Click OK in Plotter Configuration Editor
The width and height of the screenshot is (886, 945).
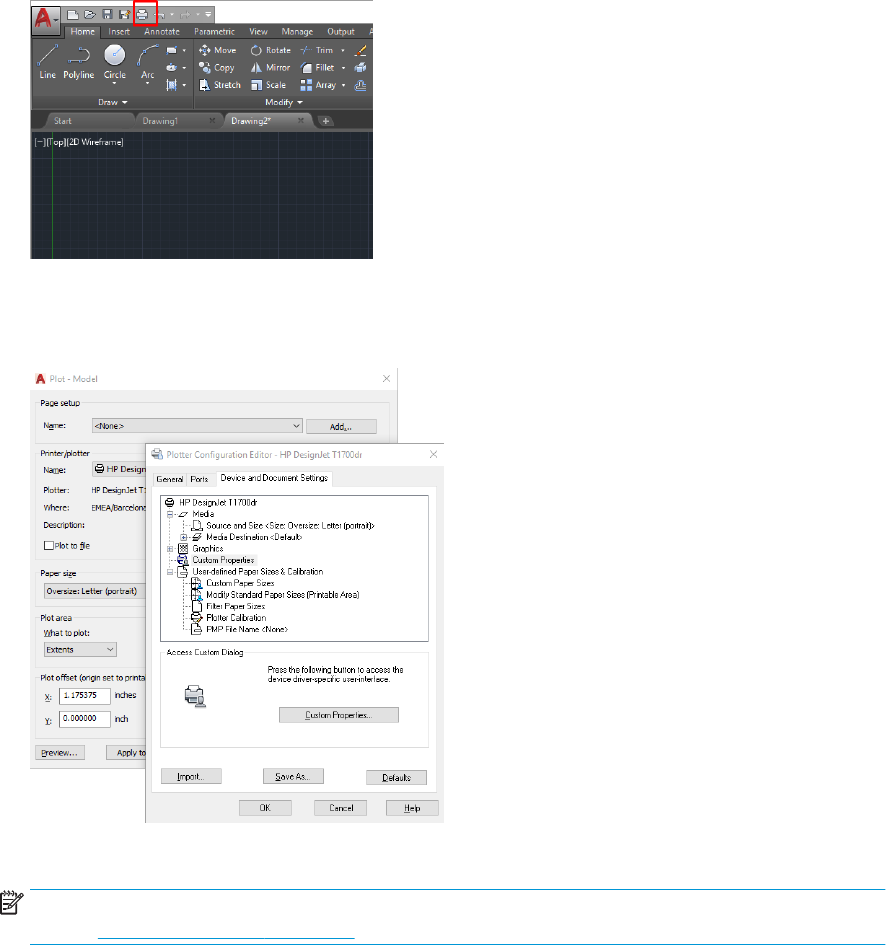coord(265,808)
